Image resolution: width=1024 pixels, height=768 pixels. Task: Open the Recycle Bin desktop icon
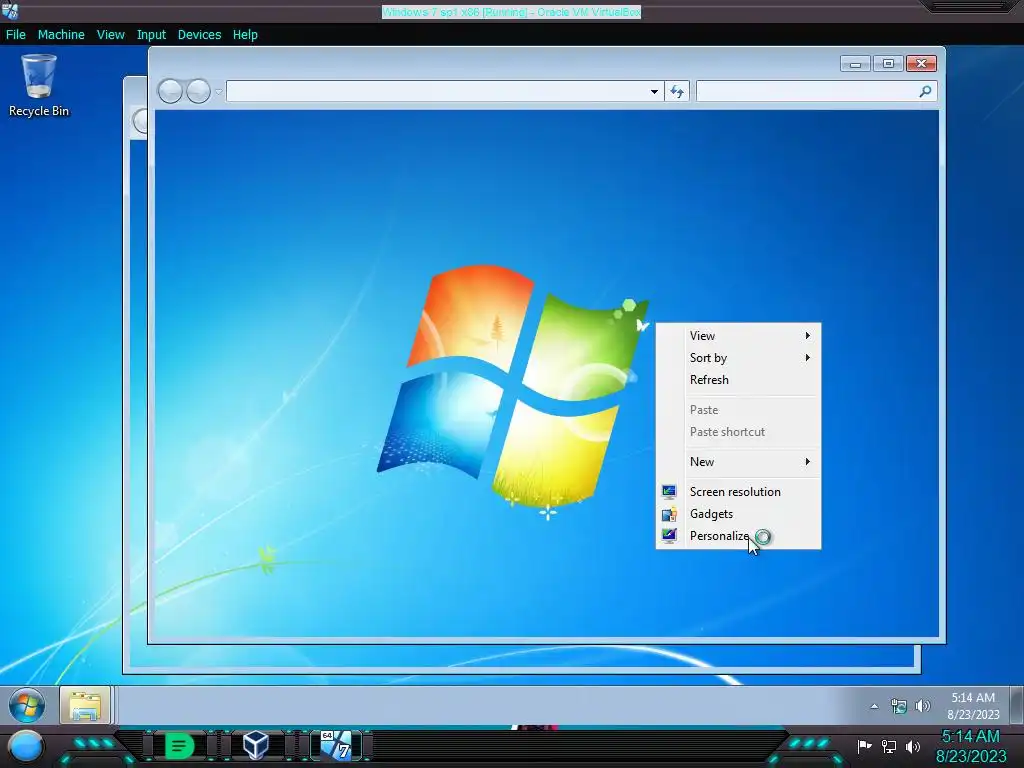(39, 86)
